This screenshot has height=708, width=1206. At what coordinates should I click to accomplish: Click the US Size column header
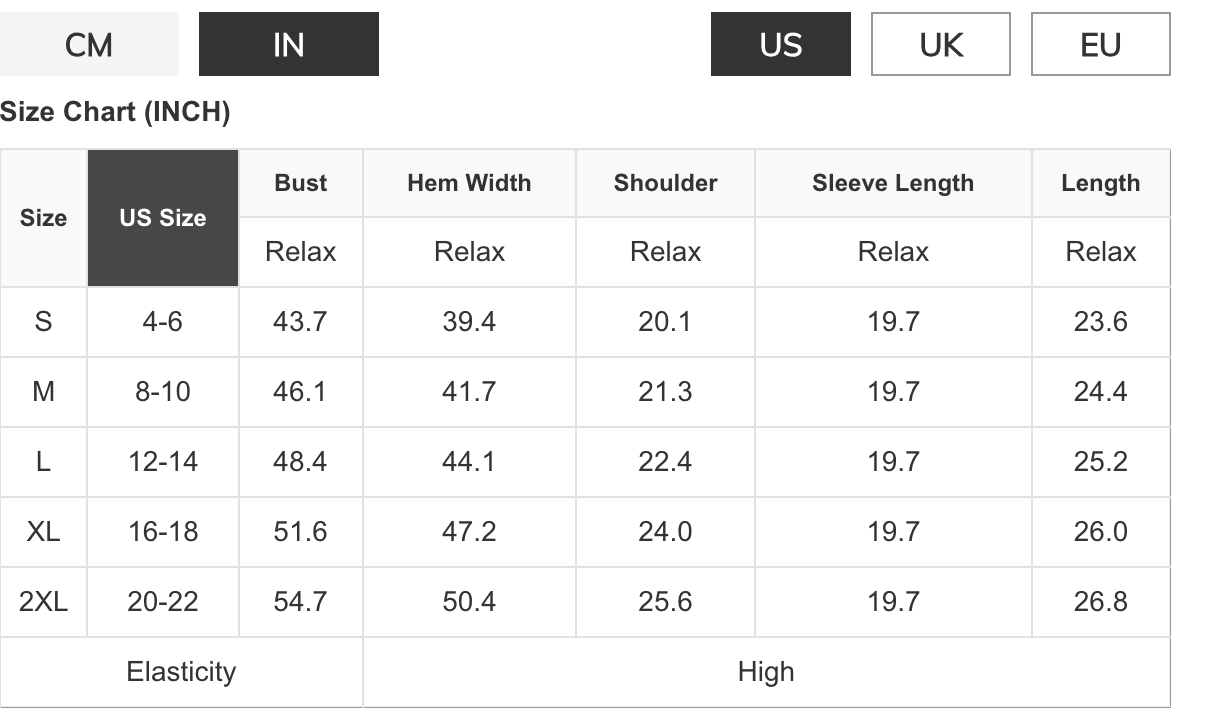pyautogui.click(x=163, y=218)
